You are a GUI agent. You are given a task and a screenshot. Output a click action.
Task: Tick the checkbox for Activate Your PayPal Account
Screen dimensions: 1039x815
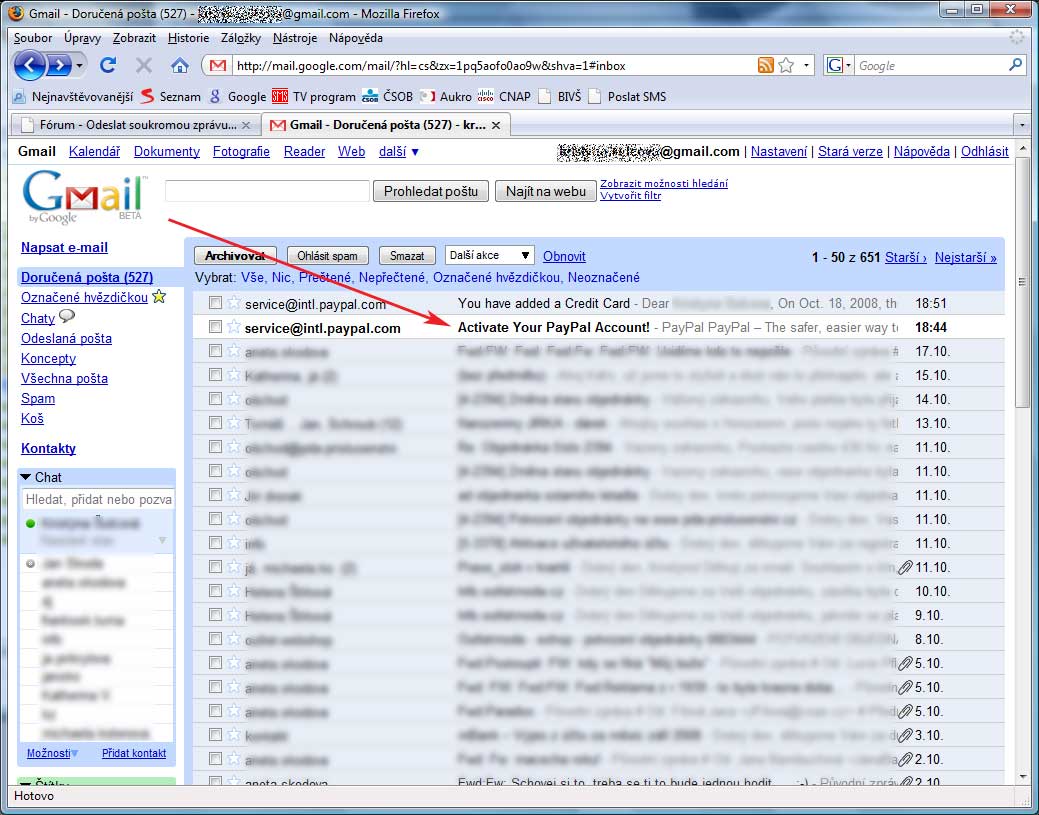215,327
